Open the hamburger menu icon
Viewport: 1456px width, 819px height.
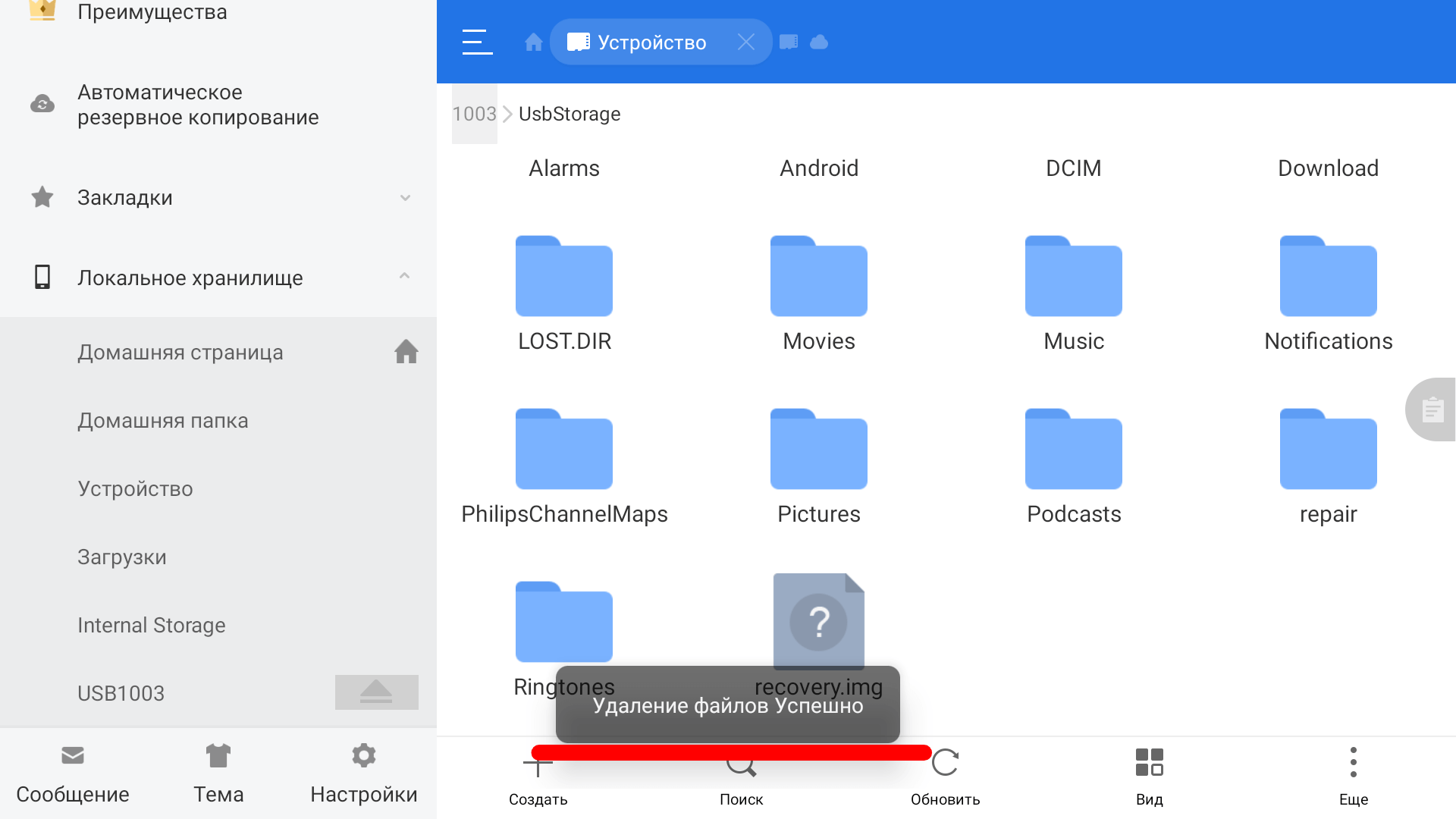[x=477, y=42]
